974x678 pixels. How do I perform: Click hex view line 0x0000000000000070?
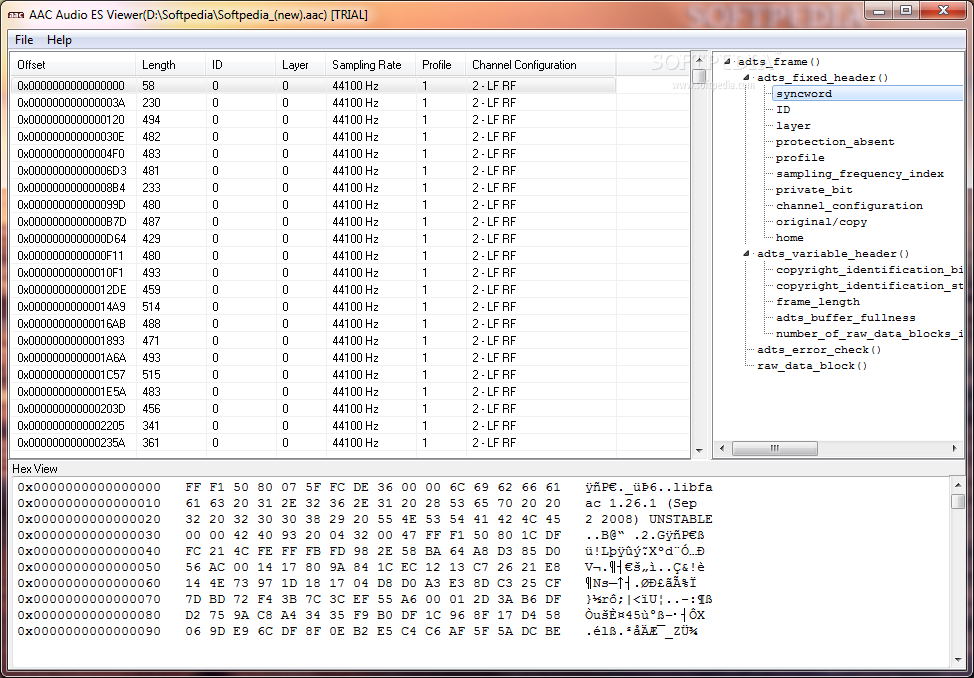coord(365,599)
